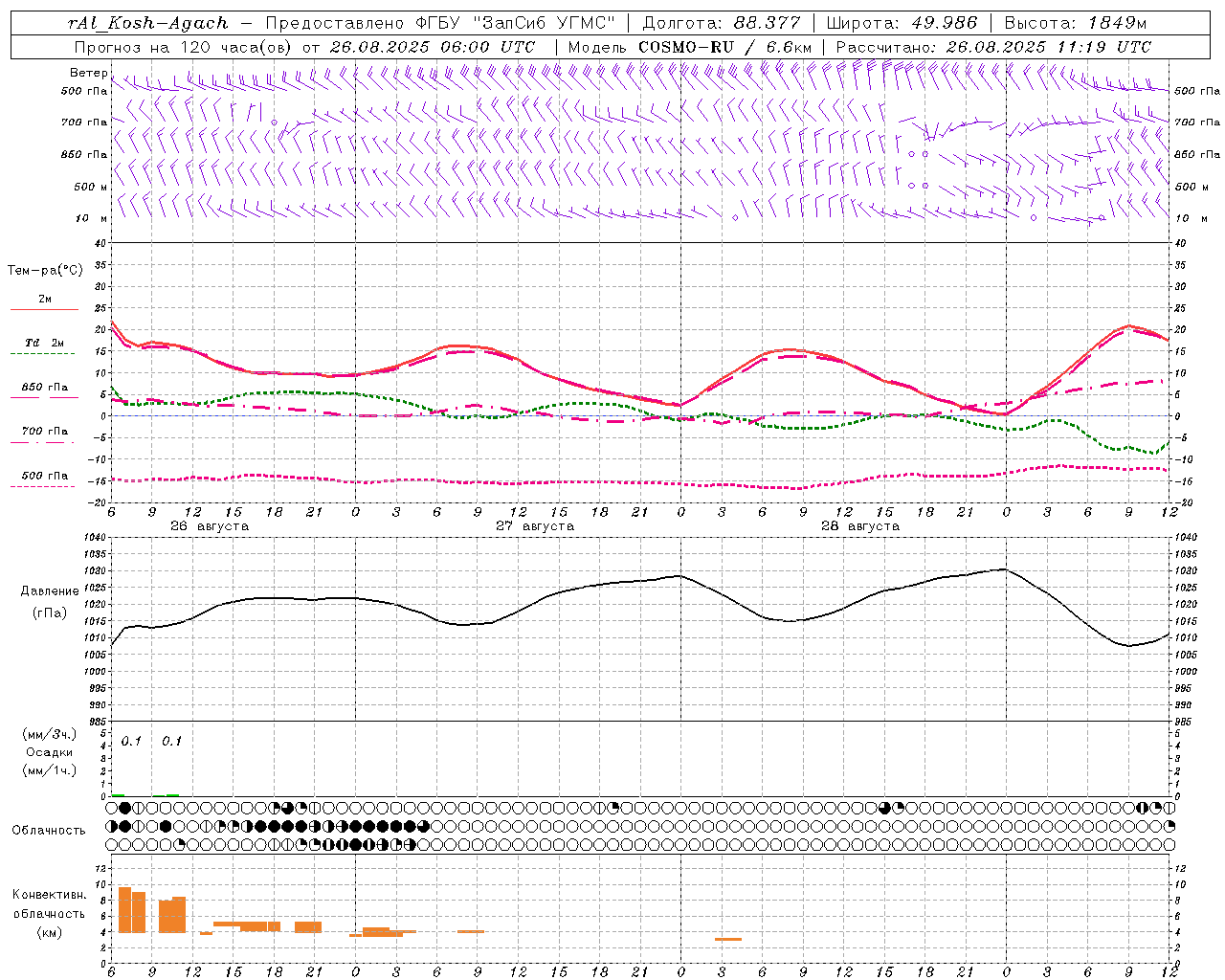Click the Долгота: 88.377 value
The width and height of the screenshot is (1225, 980).
point(722,23)
